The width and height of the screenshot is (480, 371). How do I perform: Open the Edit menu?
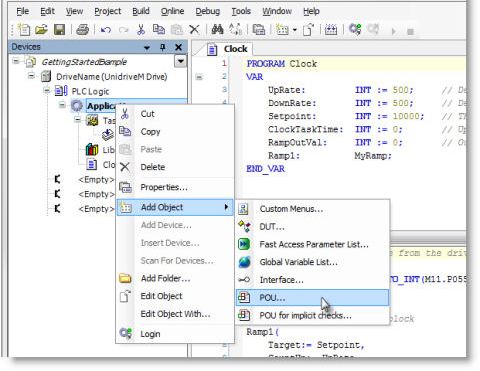pos(47,11)
